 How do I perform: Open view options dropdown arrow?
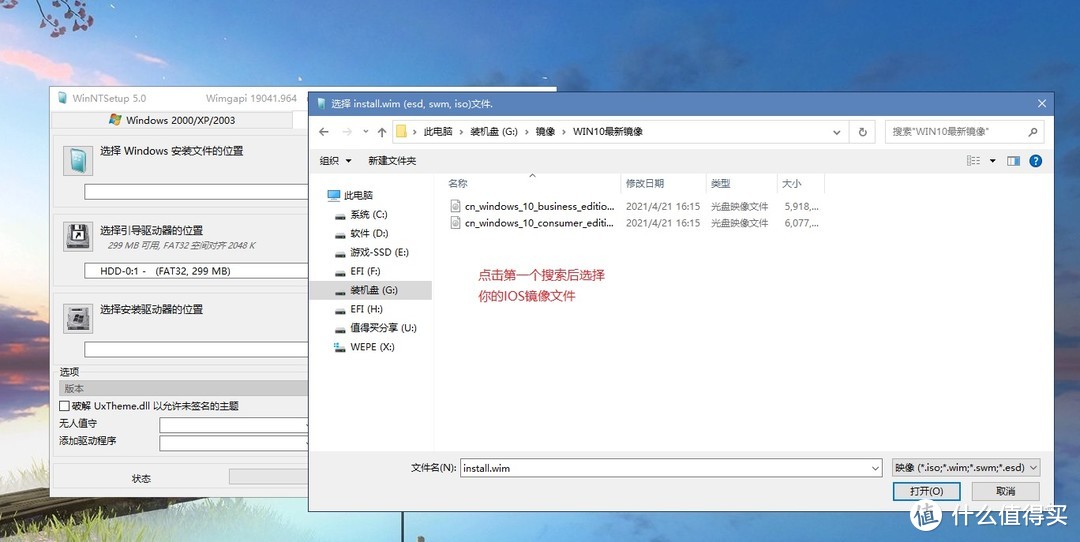[x=993, y=160]
